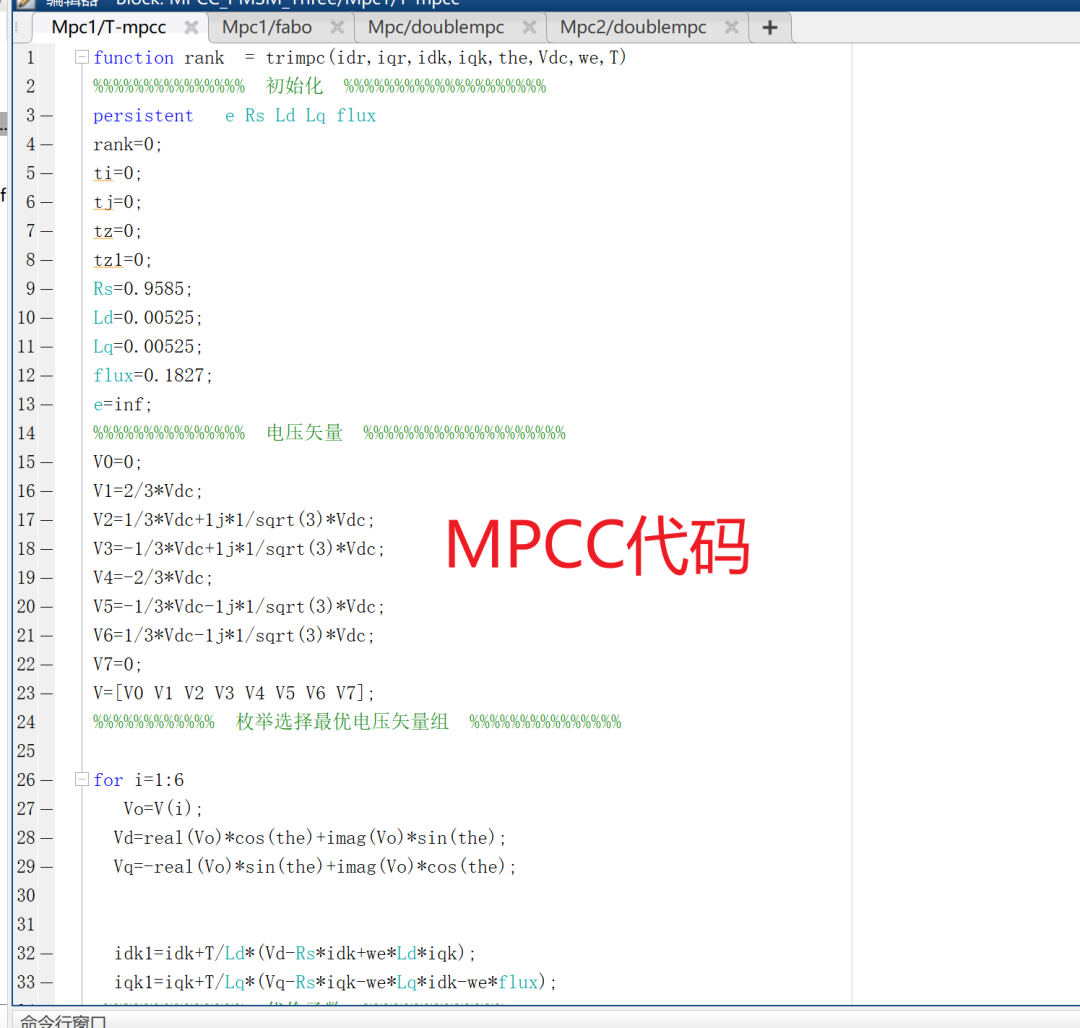Click the for i=1:6 loop header
The width and height of the screenshot is (1080, 1028).
pyautogui.click(x=138, y=780)
